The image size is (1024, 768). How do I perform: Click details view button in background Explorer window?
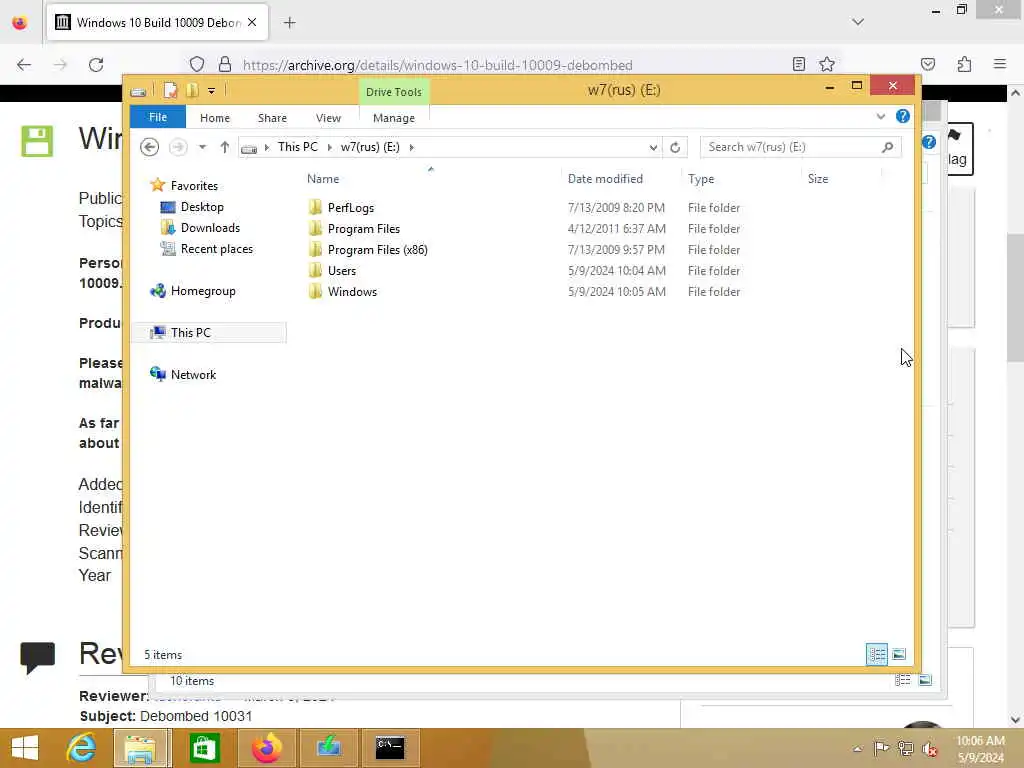903,680
